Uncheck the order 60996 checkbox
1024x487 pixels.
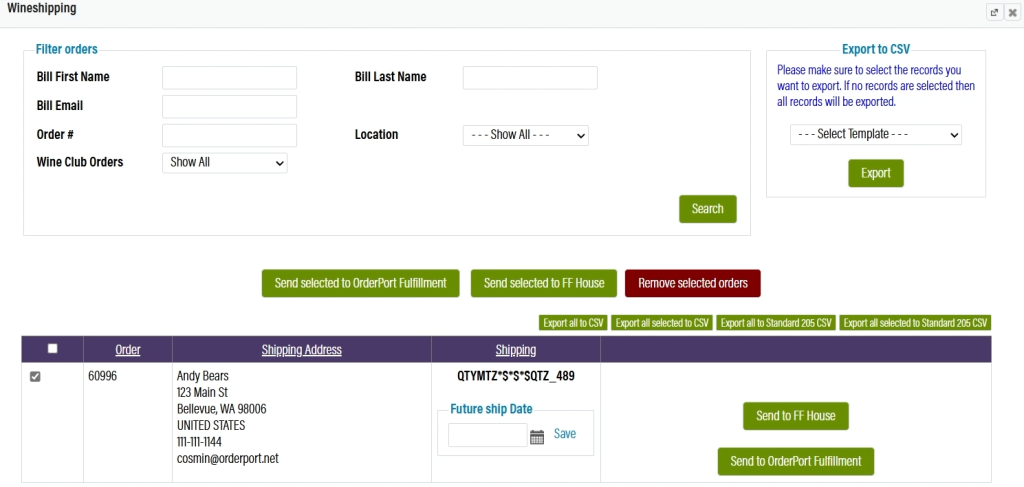tap(36, 377)
